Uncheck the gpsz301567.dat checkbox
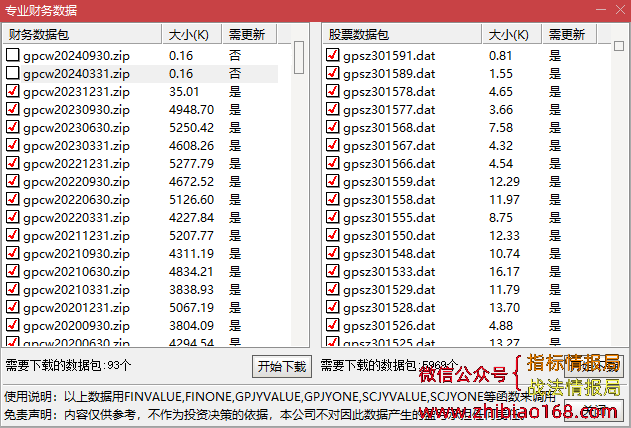The image size is (631, 428). 332,145
